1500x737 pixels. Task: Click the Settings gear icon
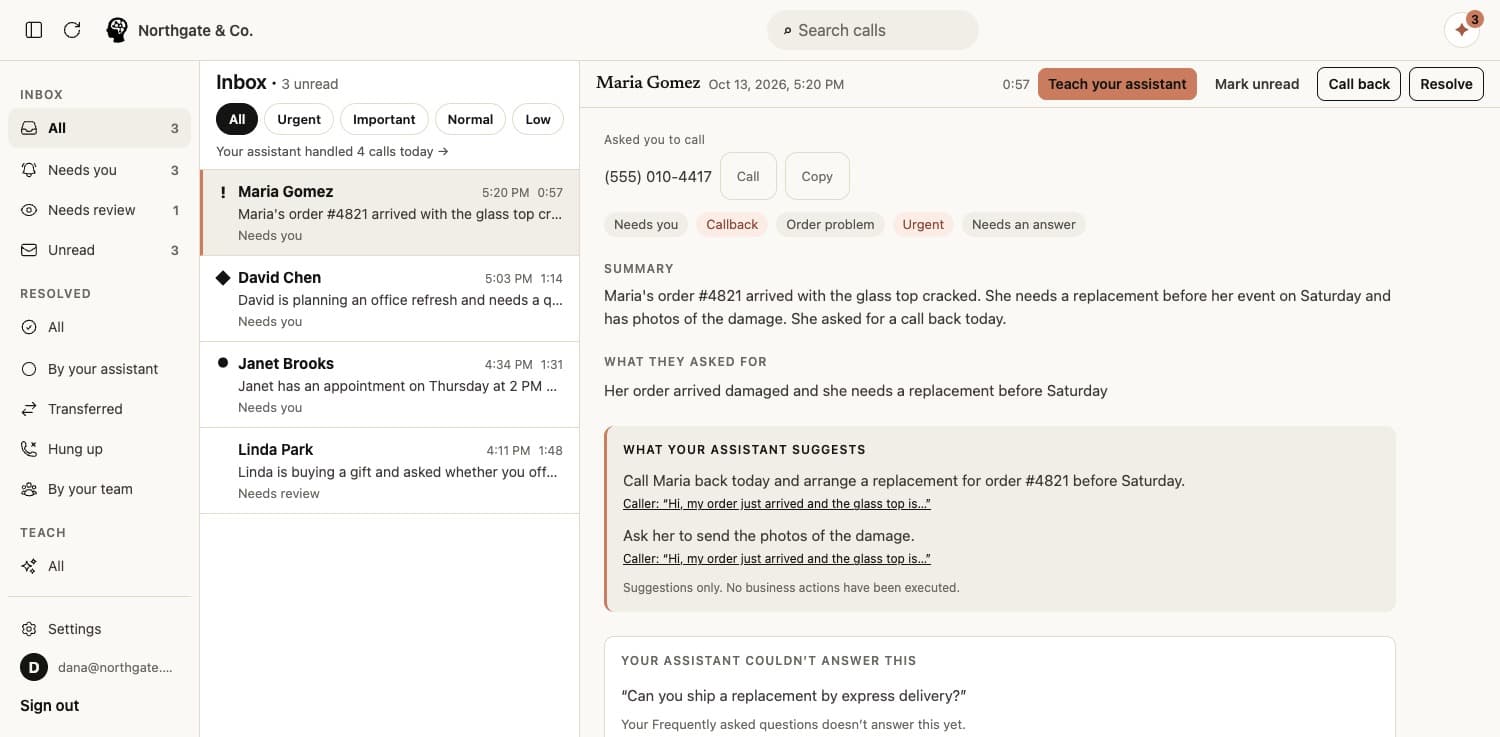point(29,629)
